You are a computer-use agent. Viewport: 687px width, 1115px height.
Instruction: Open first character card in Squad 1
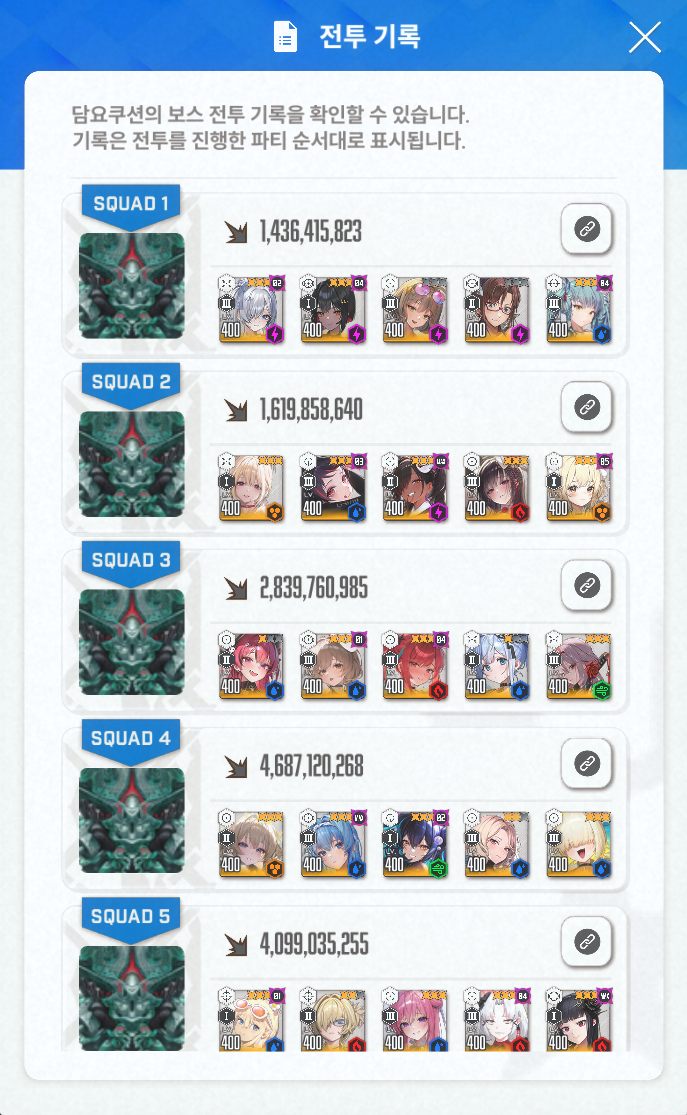(x=251, y=309)
